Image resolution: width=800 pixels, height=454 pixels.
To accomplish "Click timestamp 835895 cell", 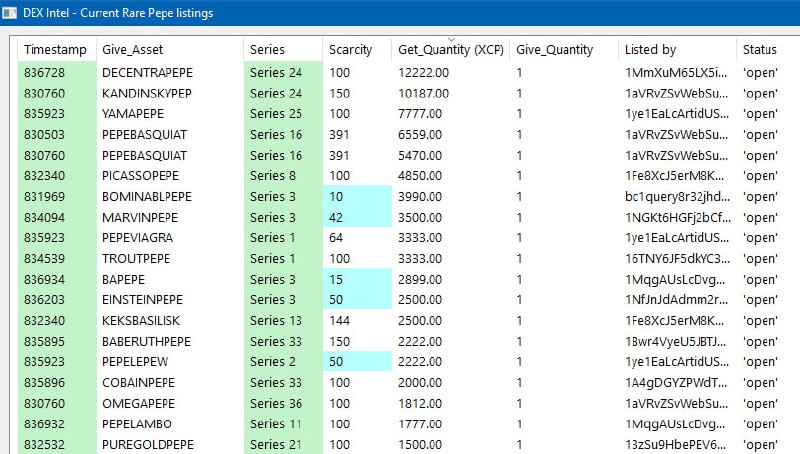I will point(57,341).
